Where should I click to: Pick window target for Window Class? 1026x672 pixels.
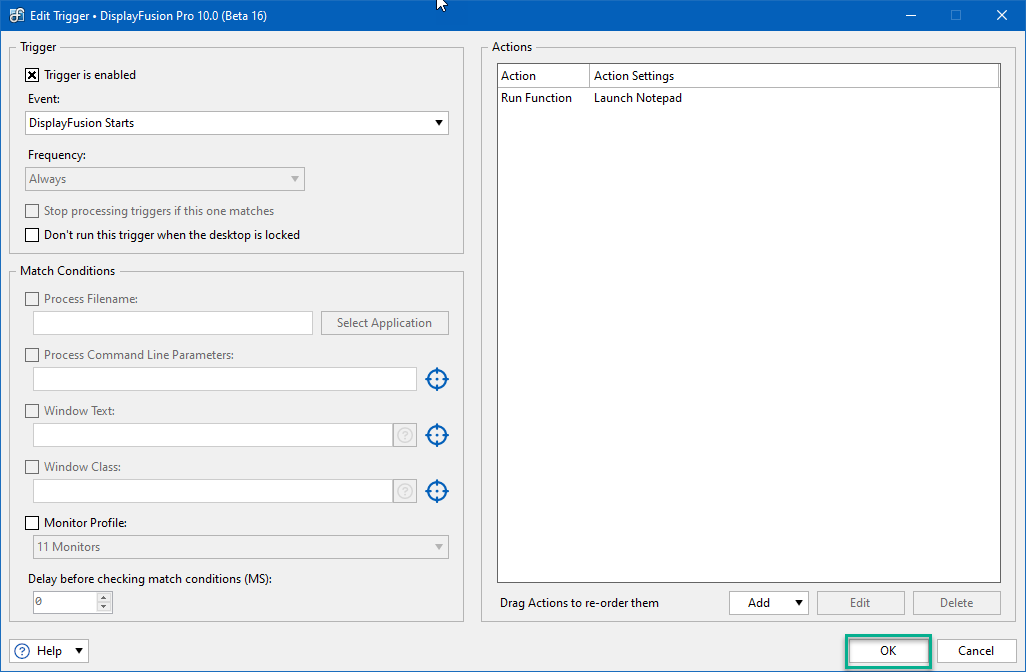tap(436, 491)
